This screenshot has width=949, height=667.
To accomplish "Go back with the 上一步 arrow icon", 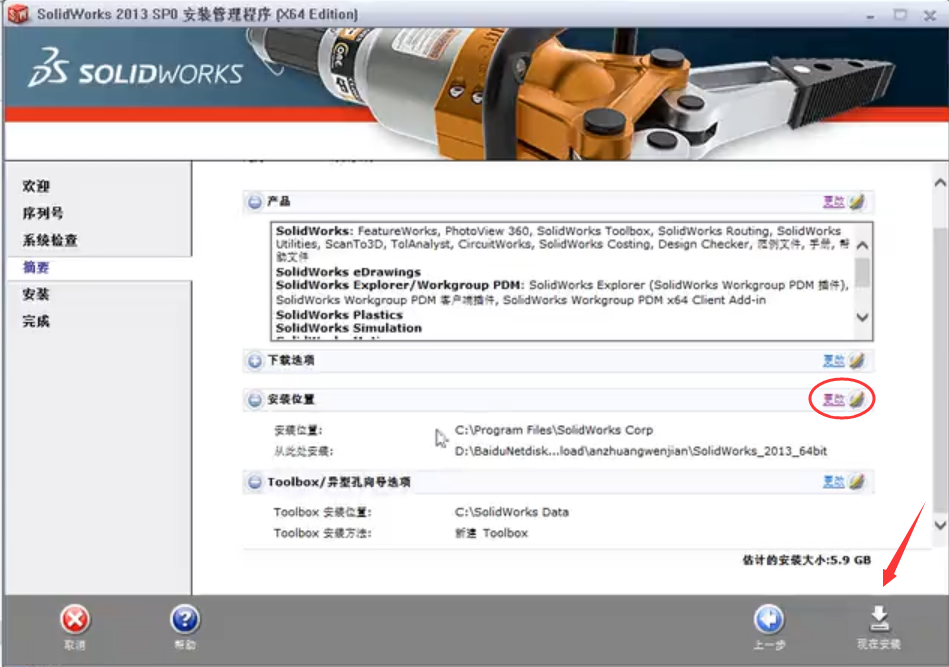I will pos(769,620).
